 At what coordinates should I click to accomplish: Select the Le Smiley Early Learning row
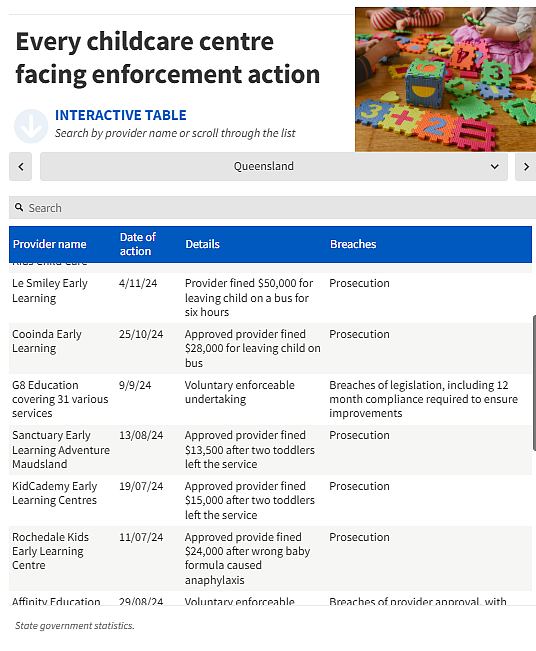tap(270, 298)
